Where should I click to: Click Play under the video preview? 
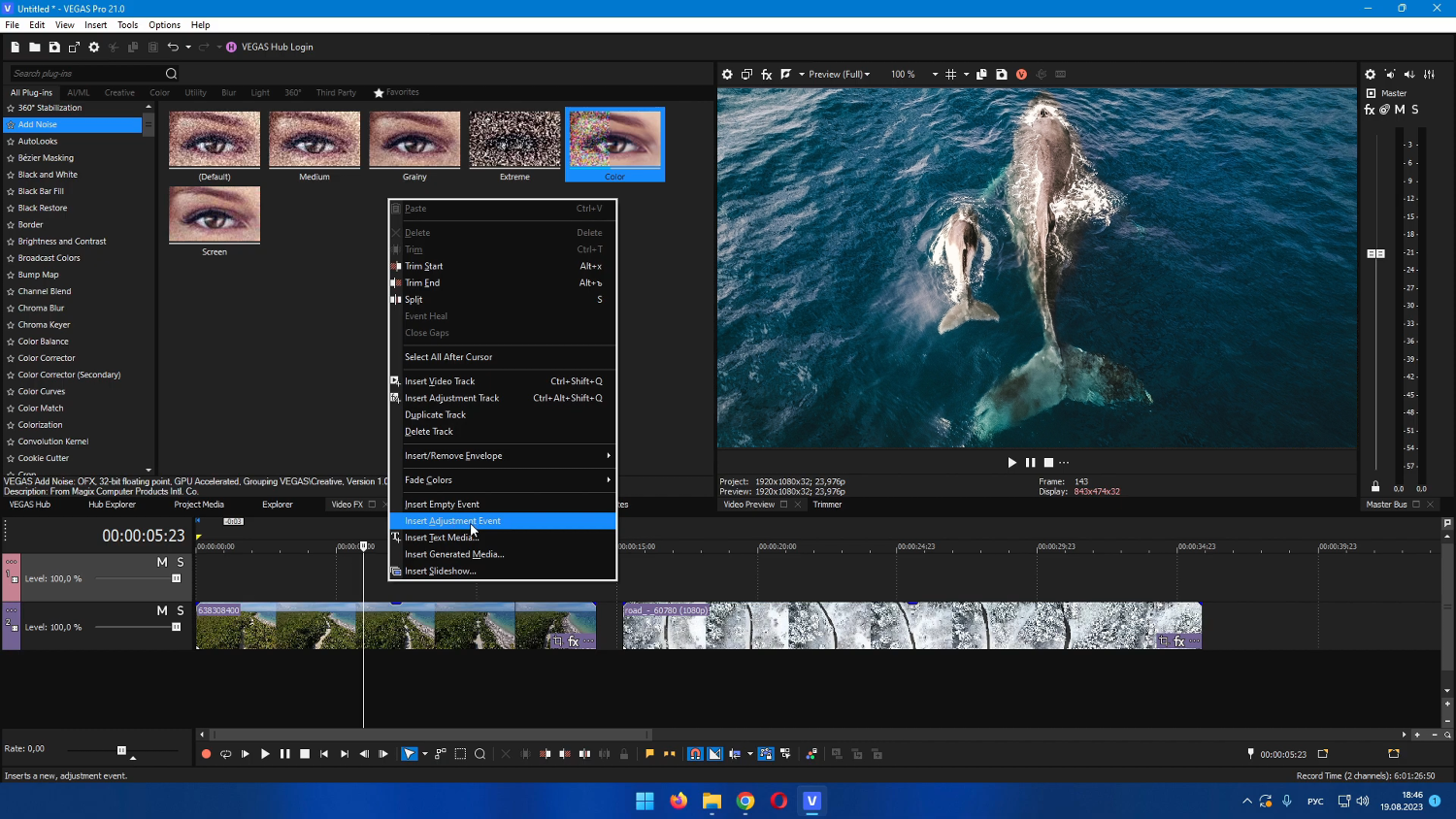click(x=1012, y=463)
